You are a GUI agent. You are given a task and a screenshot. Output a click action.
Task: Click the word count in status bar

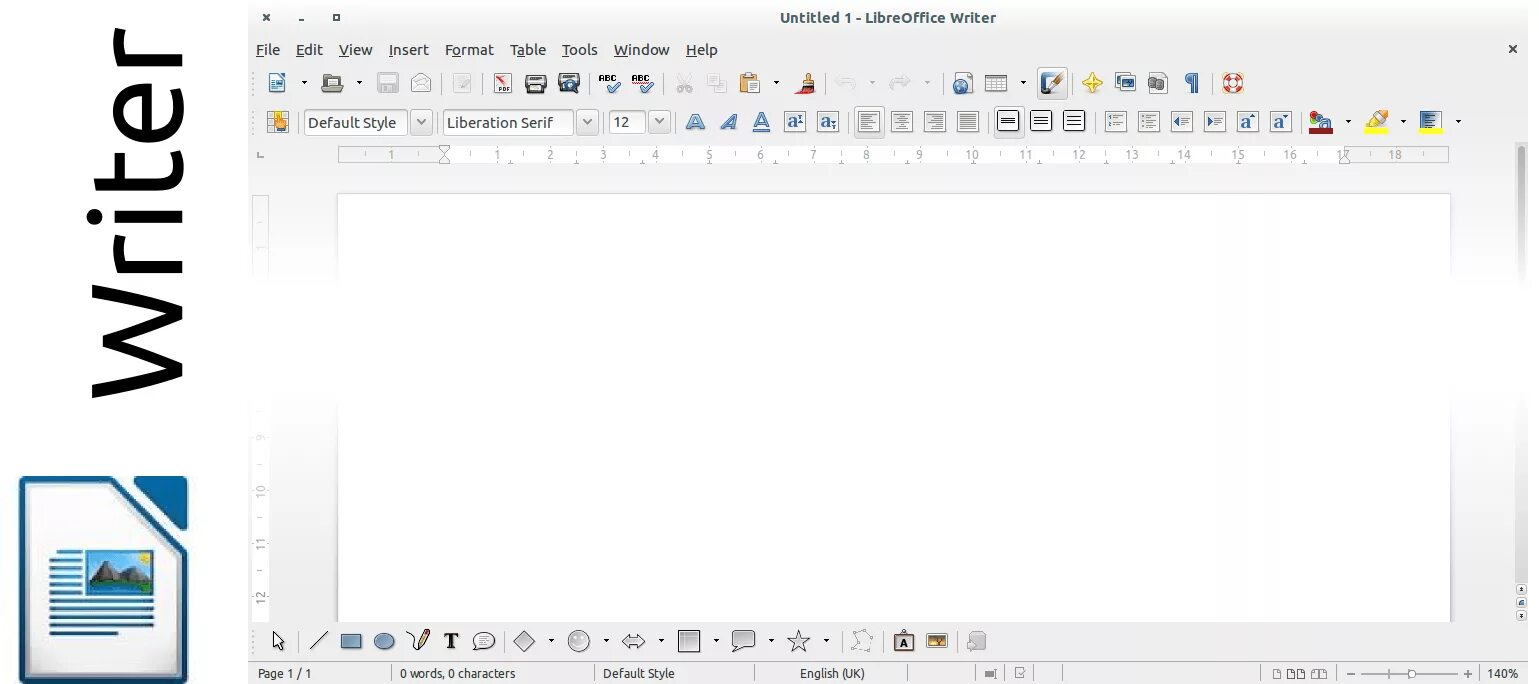[x=457, y=673]
